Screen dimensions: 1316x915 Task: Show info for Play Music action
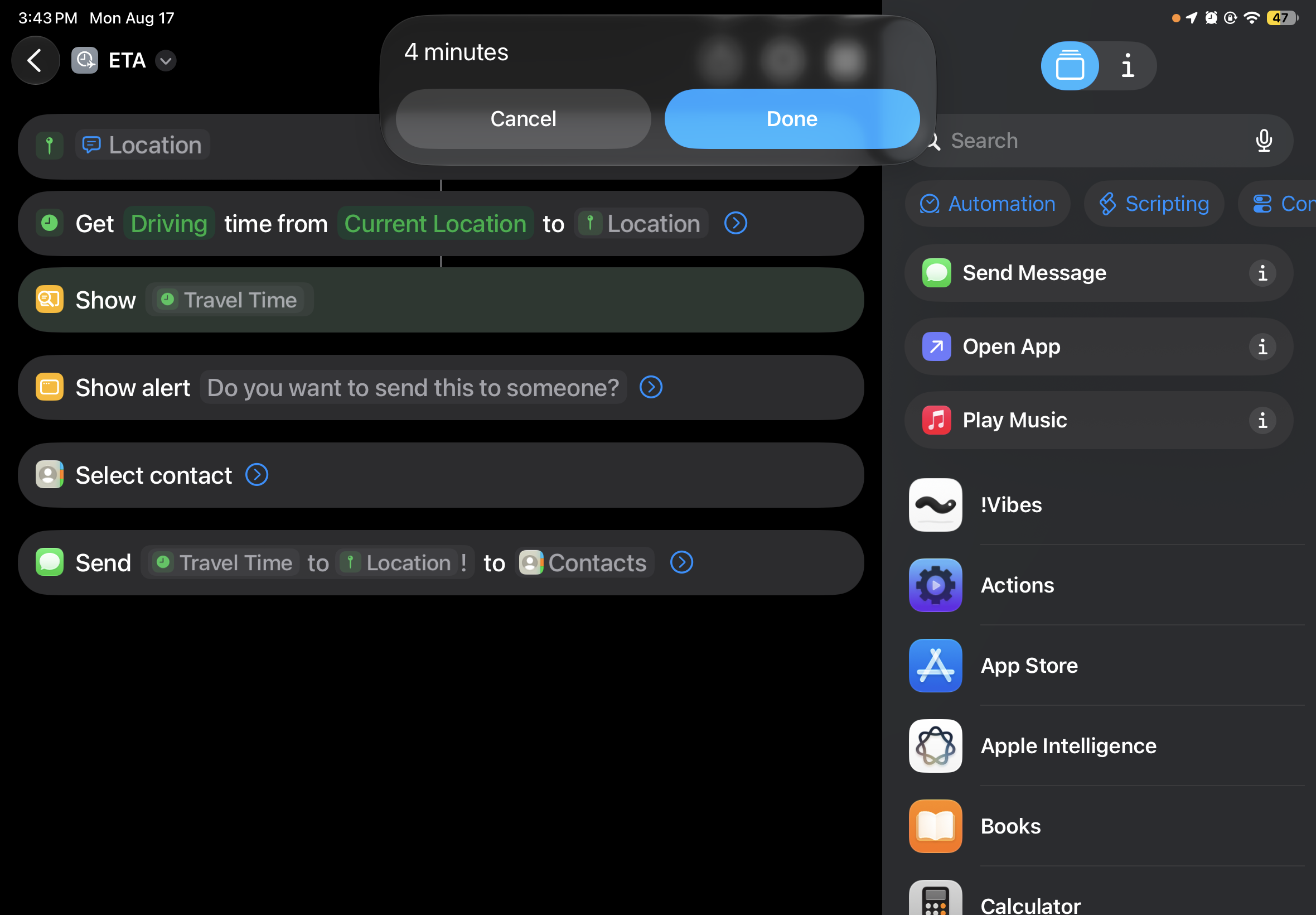coord(1262,420)
